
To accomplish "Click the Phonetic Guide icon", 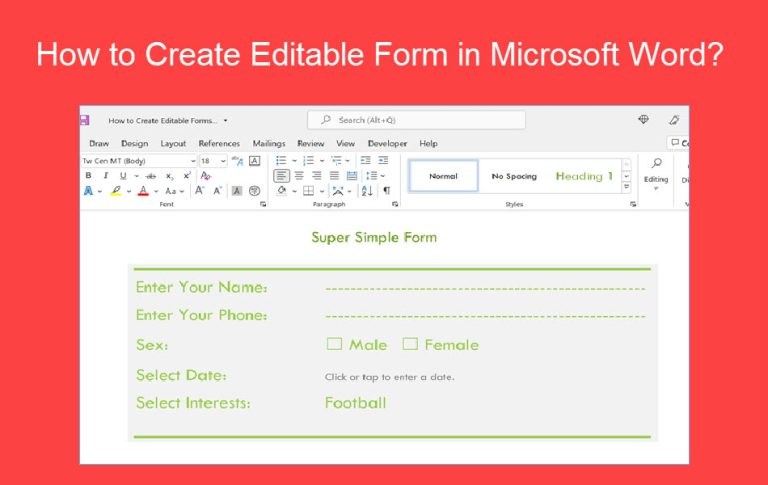I will coord(237,161).
